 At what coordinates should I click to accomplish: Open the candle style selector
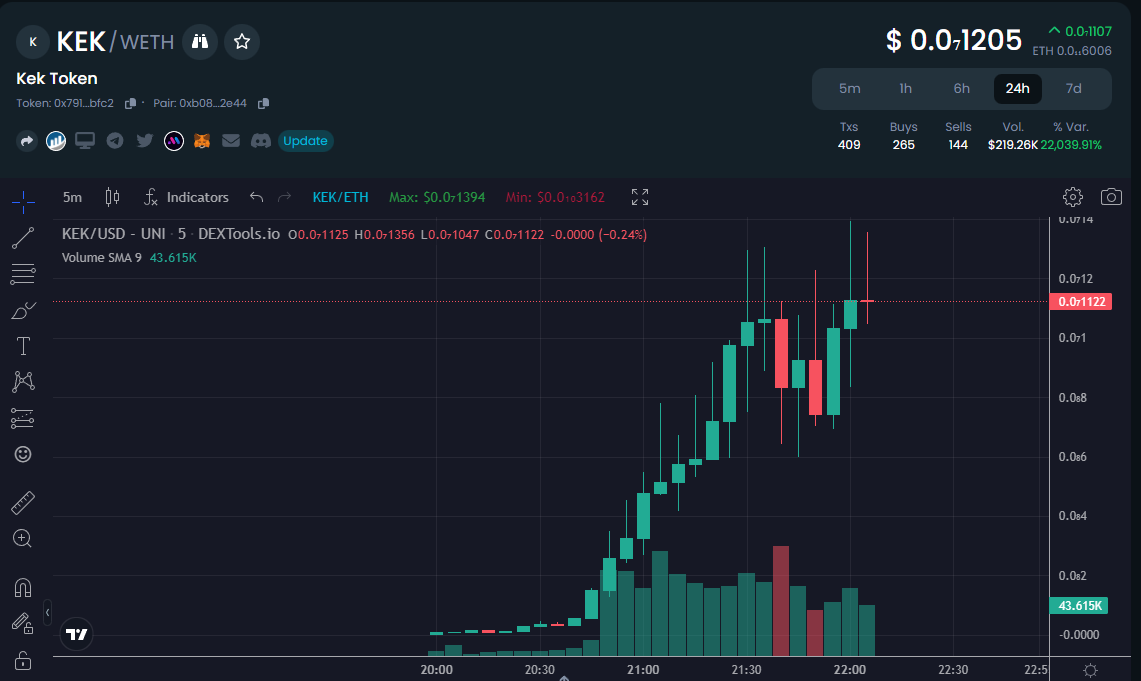(112, 197)
